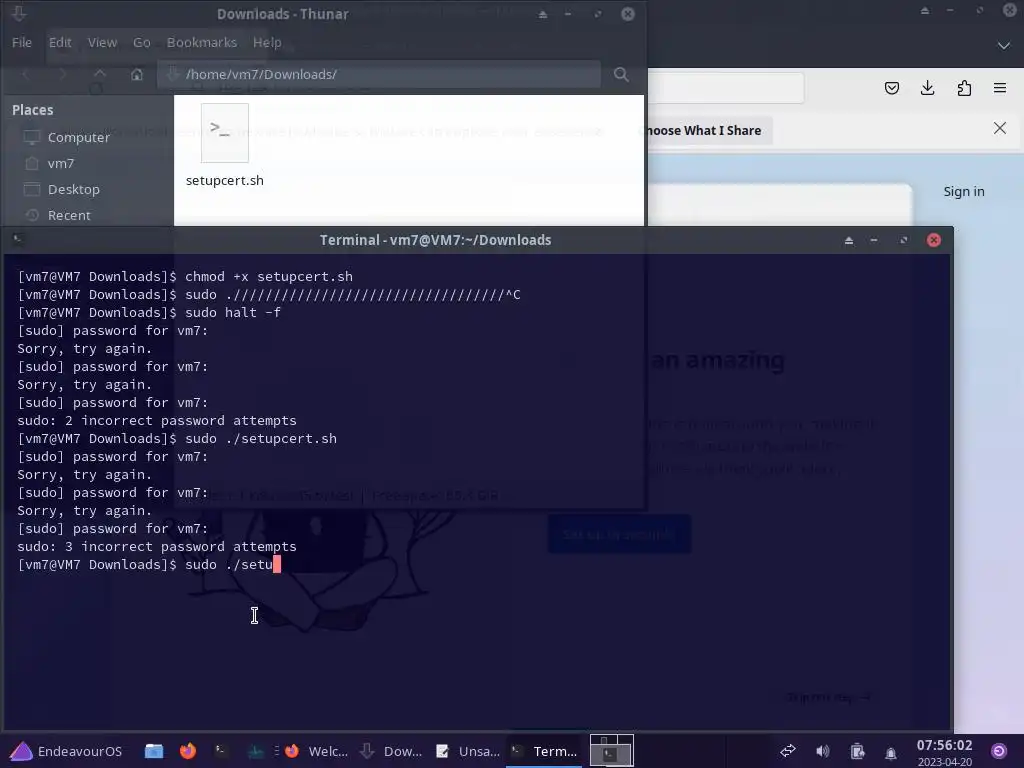Click Thunar titlebar keep-above arrow icon
Viewport: 1024px width, 768px height.
click(543, 14)
